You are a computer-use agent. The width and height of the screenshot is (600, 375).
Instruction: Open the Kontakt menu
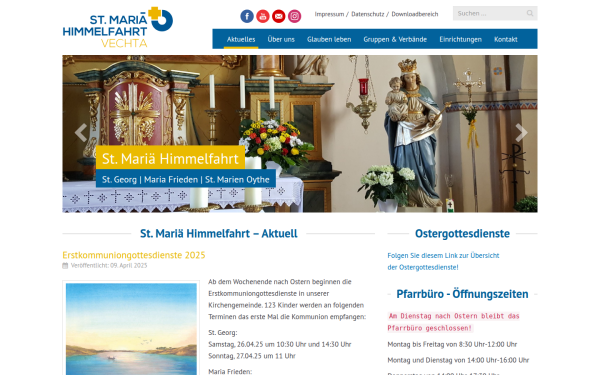[x=505, y=39]
